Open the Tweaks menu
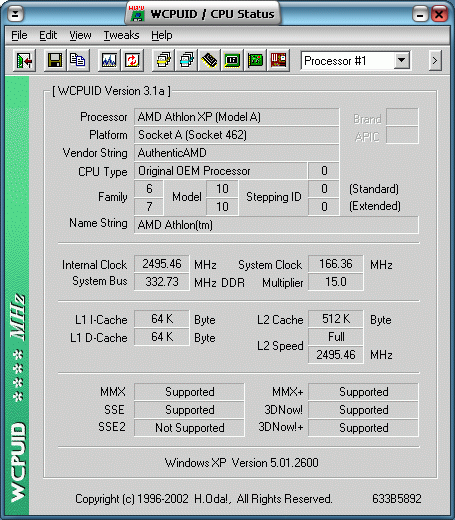This screenshot has width=455, height=520. pos(121,35)
